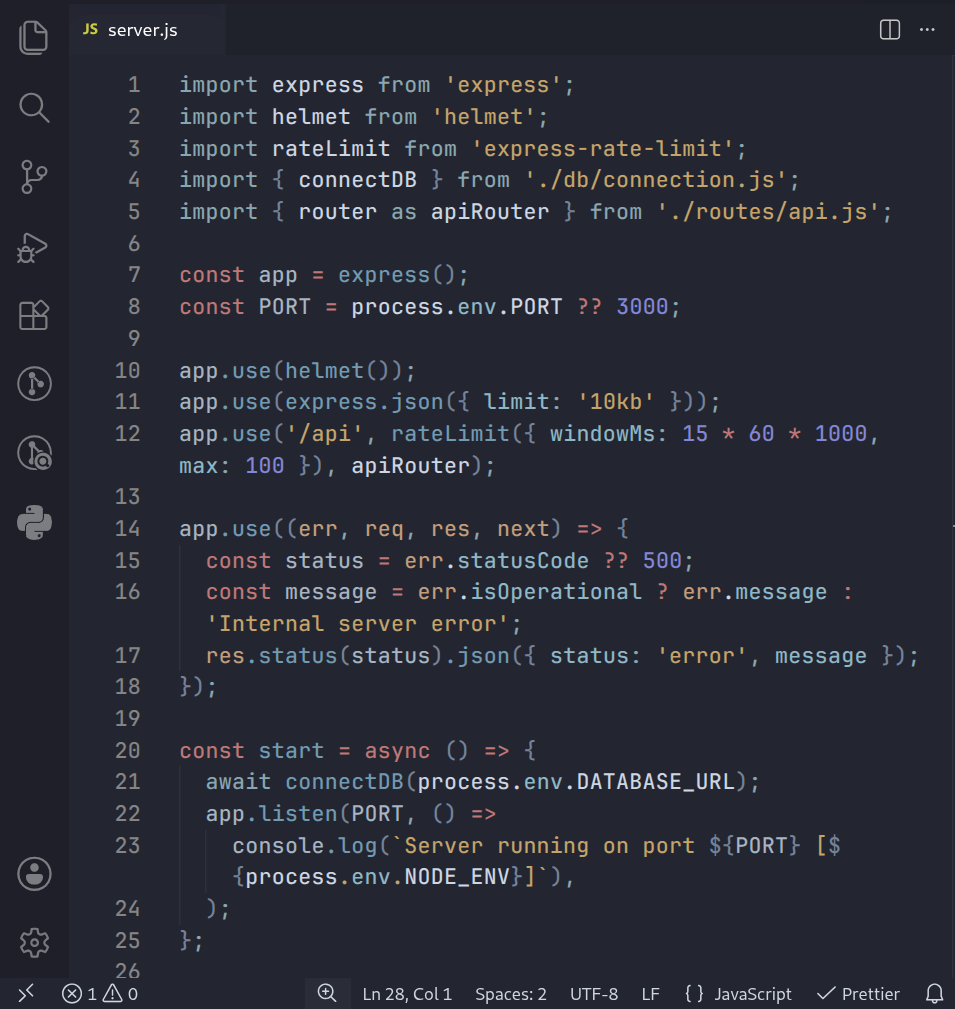Screen dimensions: 955x1009
Task: Open the Accounts menu
Action: 34,874
